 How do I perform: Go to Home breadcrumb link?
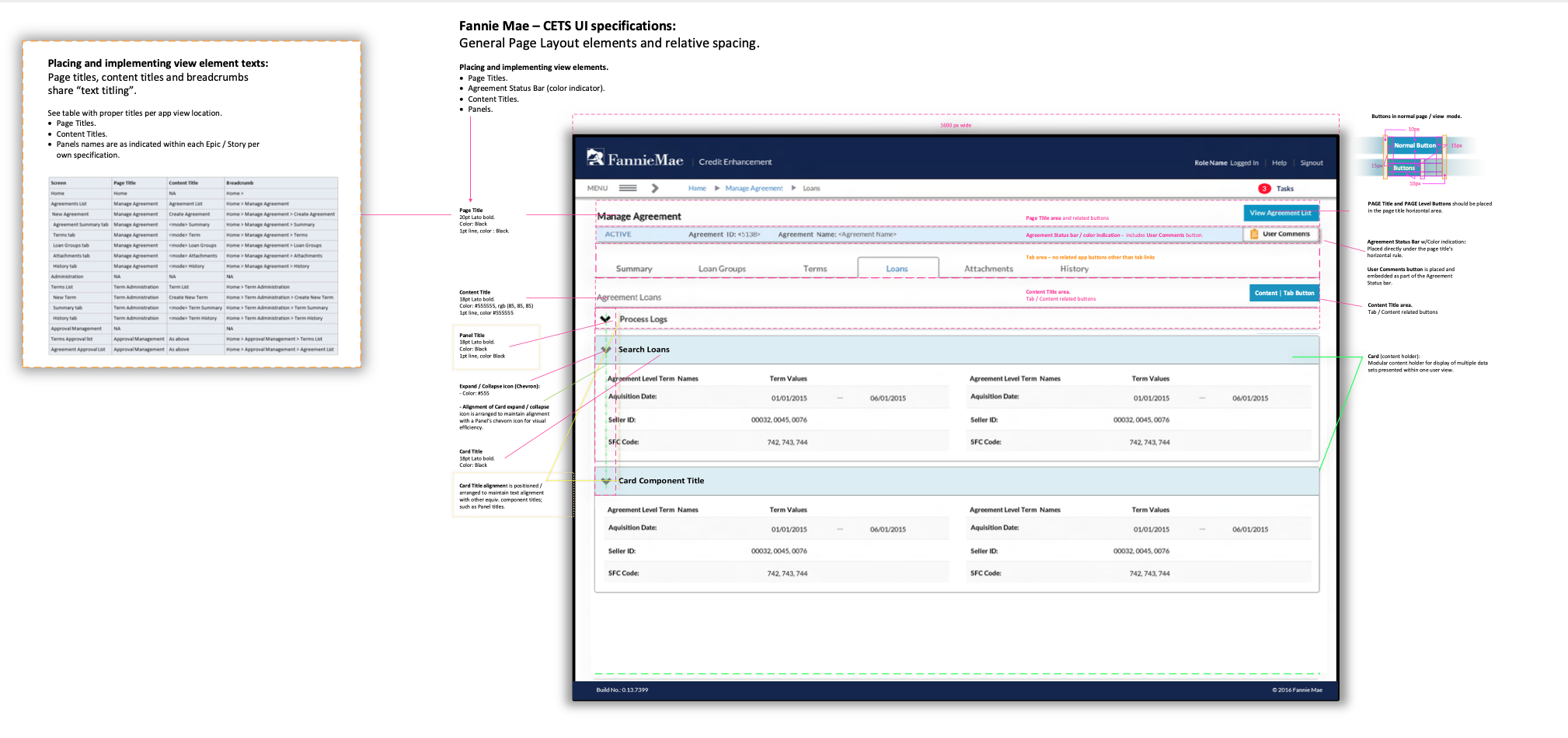coord(697,188)
